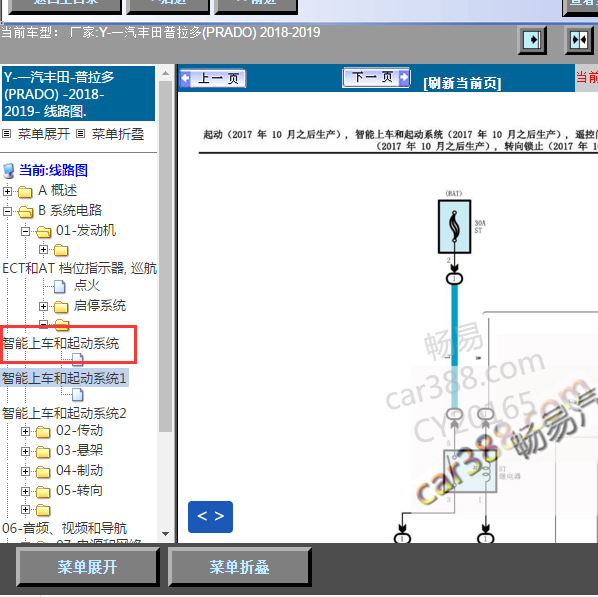Open the 点火 document
This screenshot has width=598, height=597.
point(87,285)
